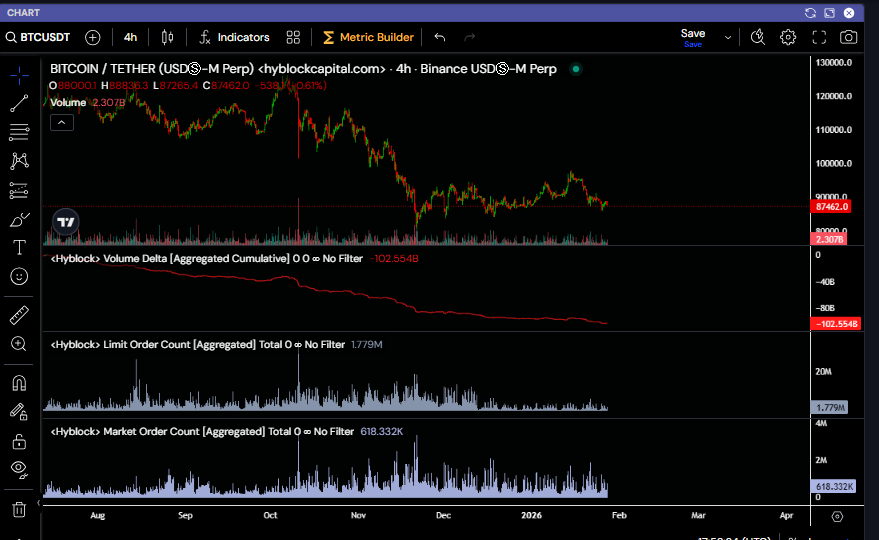Image resolution: width=879 pixels, height=540 pixels.
Task: Toggle stay in drawing mode
Action: point(19,412)
